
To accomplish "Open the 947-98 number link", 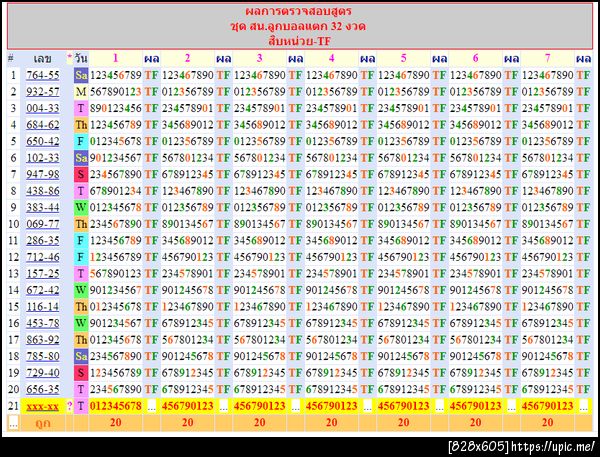I will (42, 174).
